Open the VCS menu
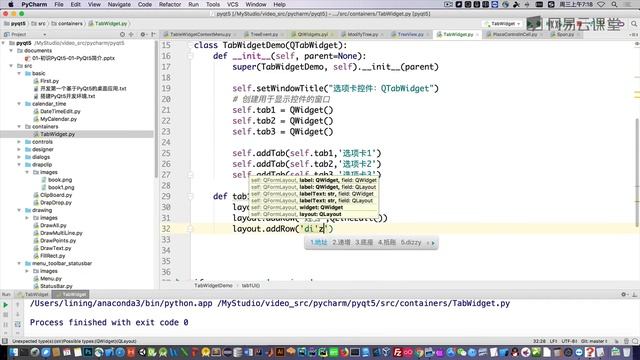 click(233, 4)
